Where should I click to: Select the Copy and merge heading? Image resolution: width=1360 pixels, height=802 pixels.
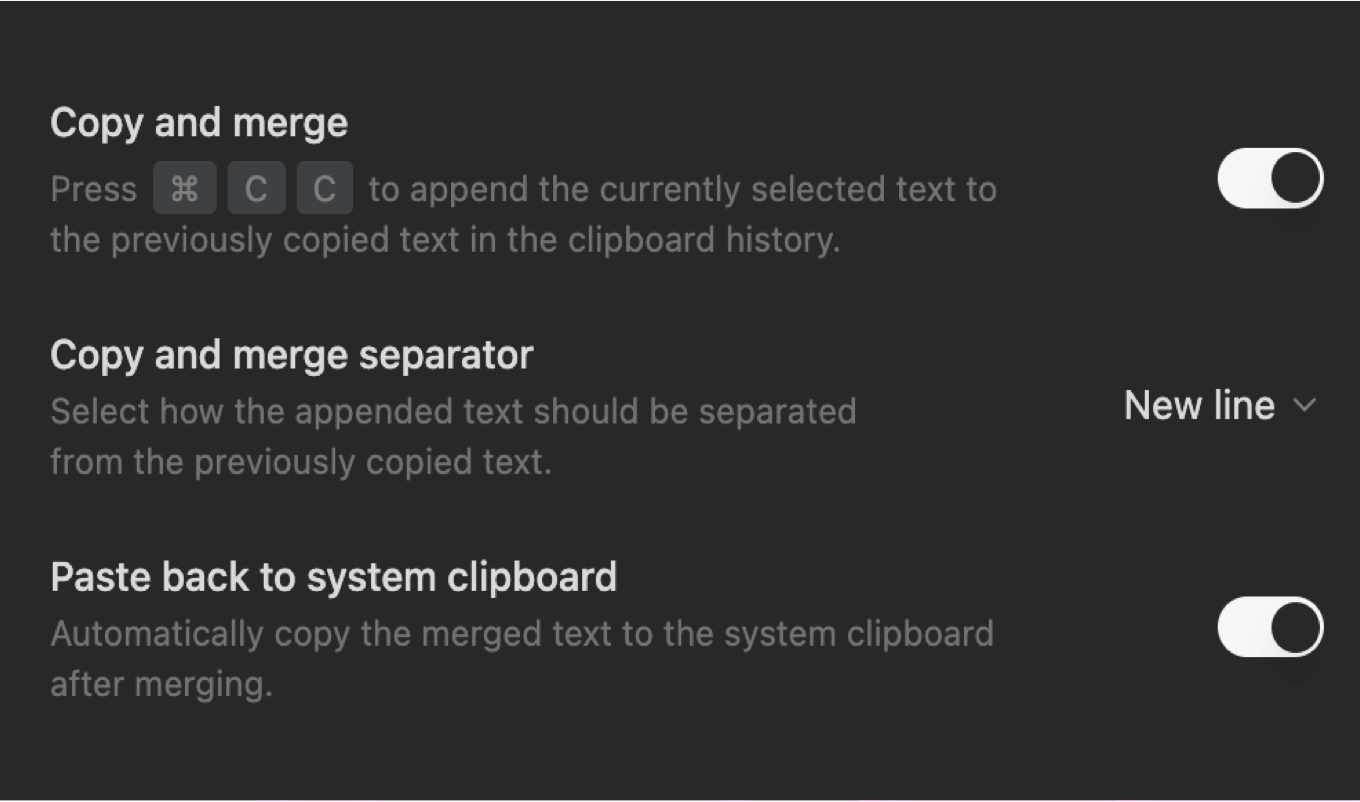coord(198,122)
